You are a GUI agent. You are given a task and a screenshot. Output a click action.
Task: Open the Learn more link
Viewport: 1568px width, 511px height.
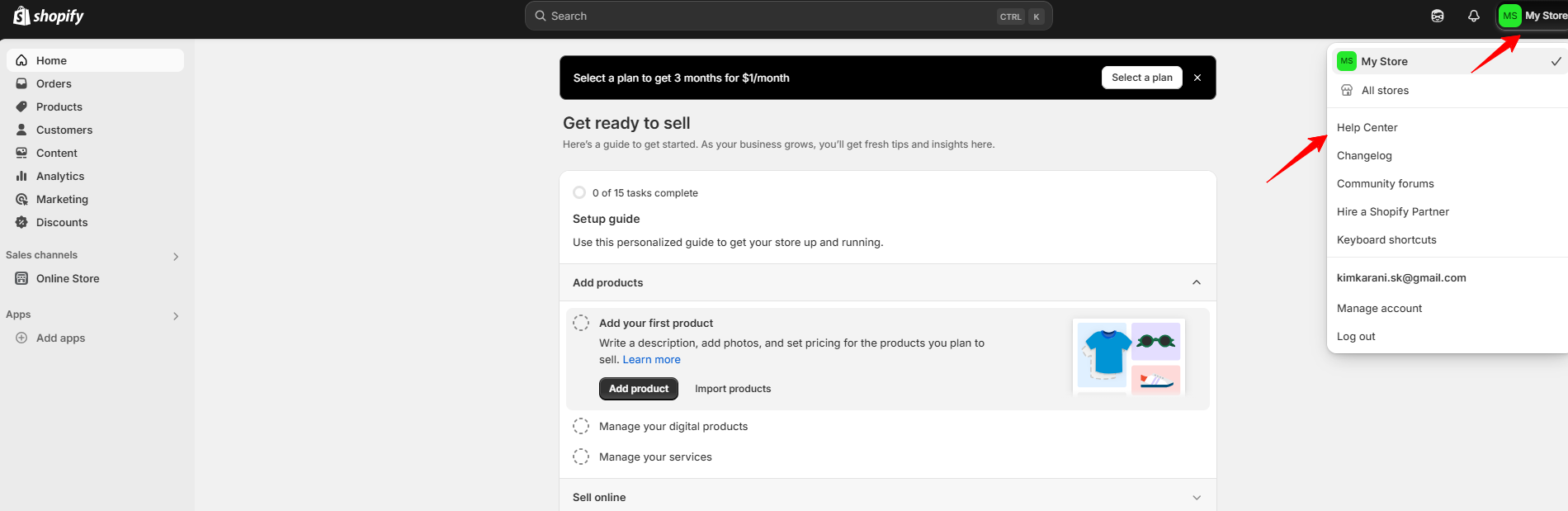pos(651,359)
